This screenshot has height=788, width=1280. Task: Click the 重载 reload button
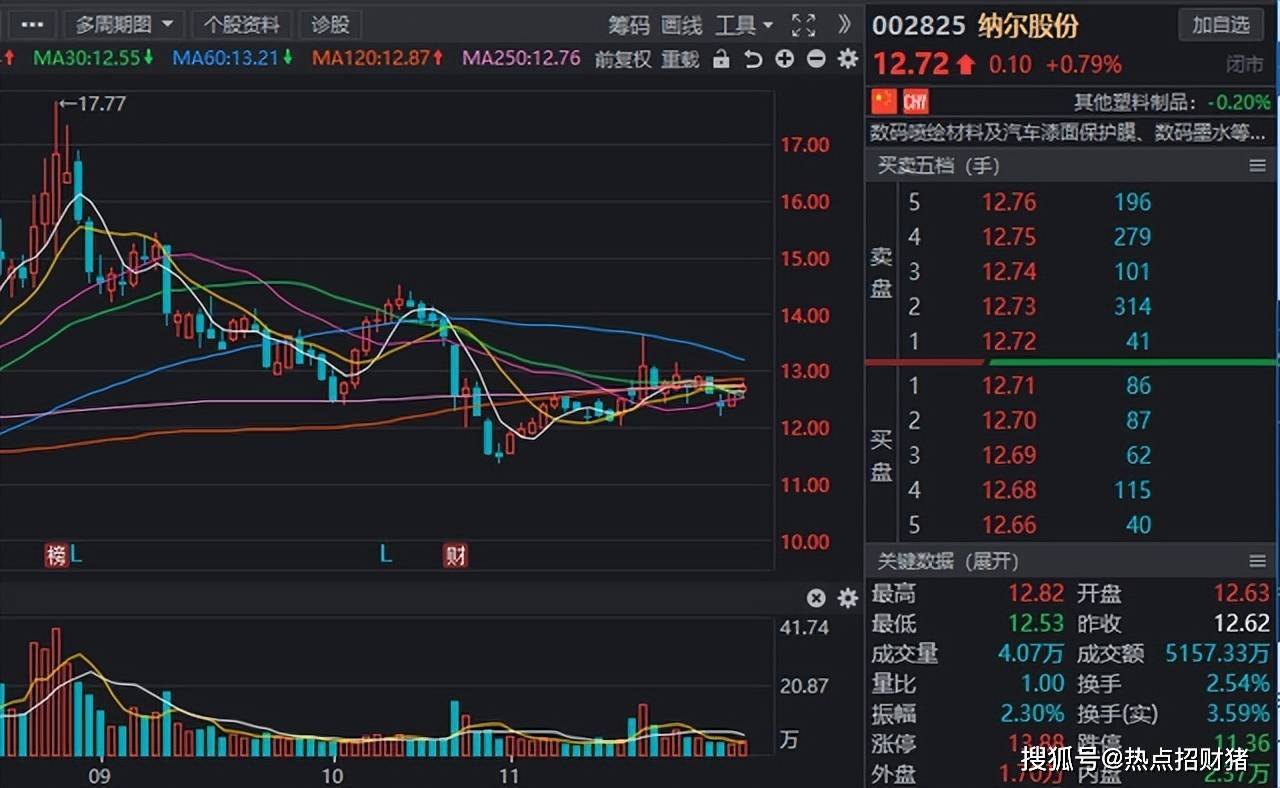(x=680, y=59)
